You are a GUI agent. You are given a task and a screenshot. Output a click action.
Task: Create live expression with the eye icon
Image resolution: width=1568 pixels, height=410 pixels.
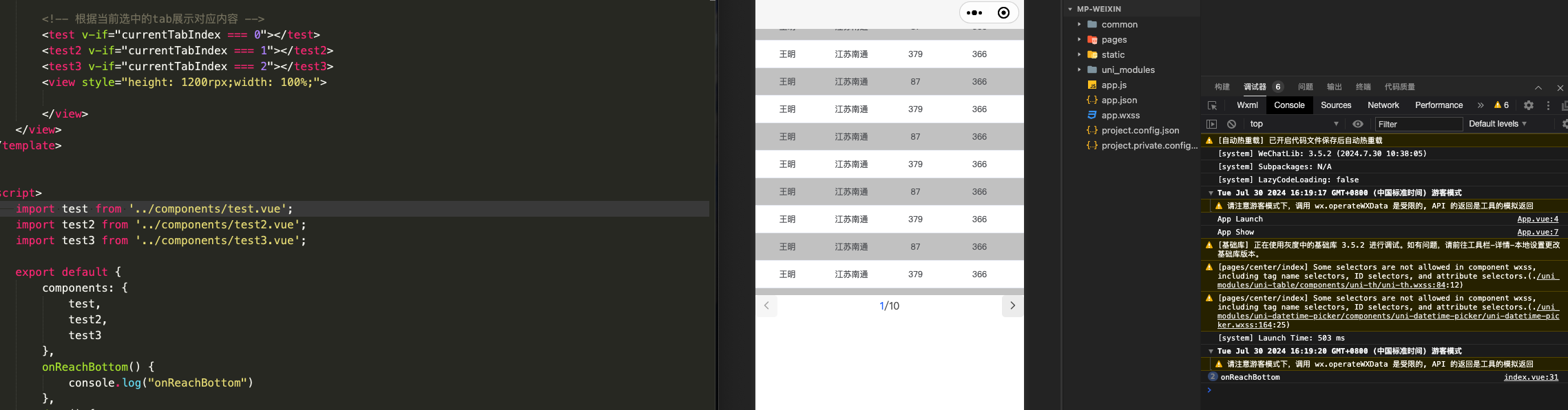pyautogui.click(x=1358, y=124)
